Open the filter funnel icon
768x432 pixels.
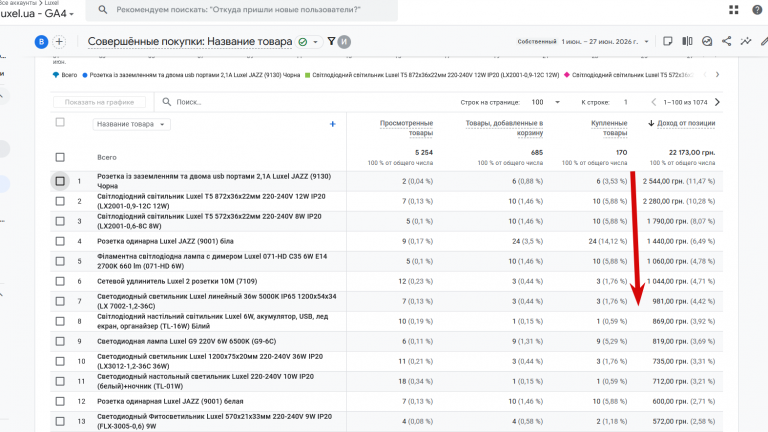331,42
